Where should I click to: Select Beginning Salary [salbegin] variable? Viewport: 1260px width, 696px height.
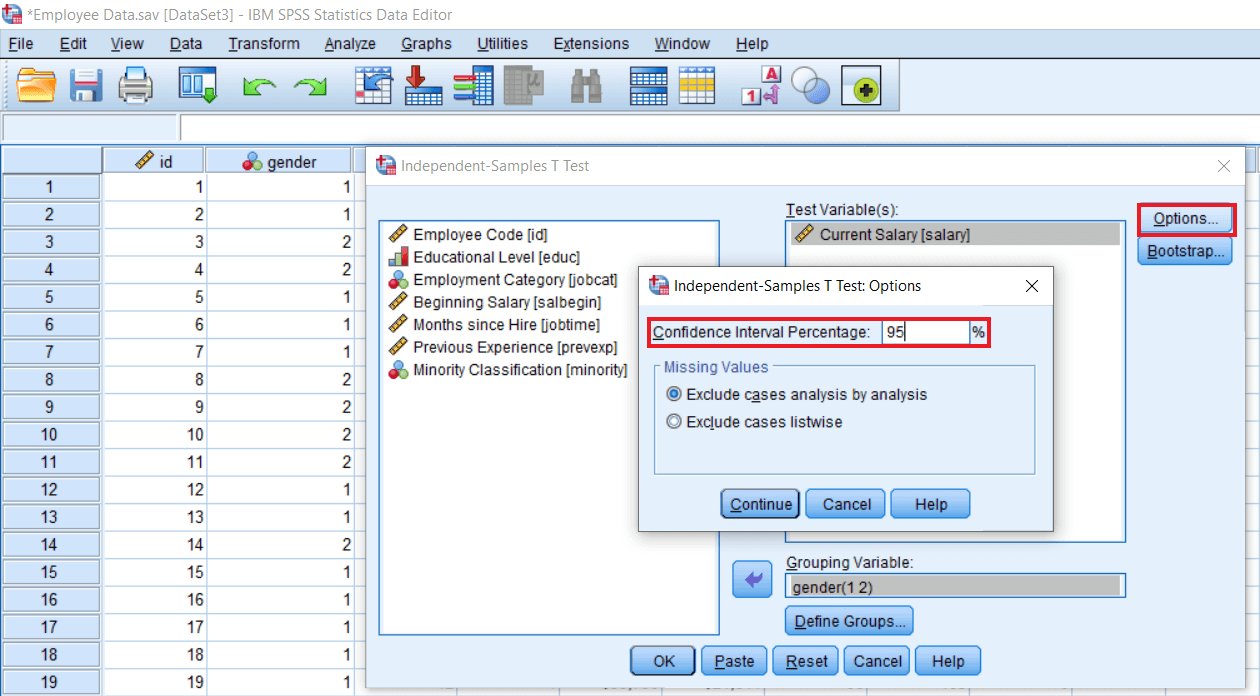point(494,302)
